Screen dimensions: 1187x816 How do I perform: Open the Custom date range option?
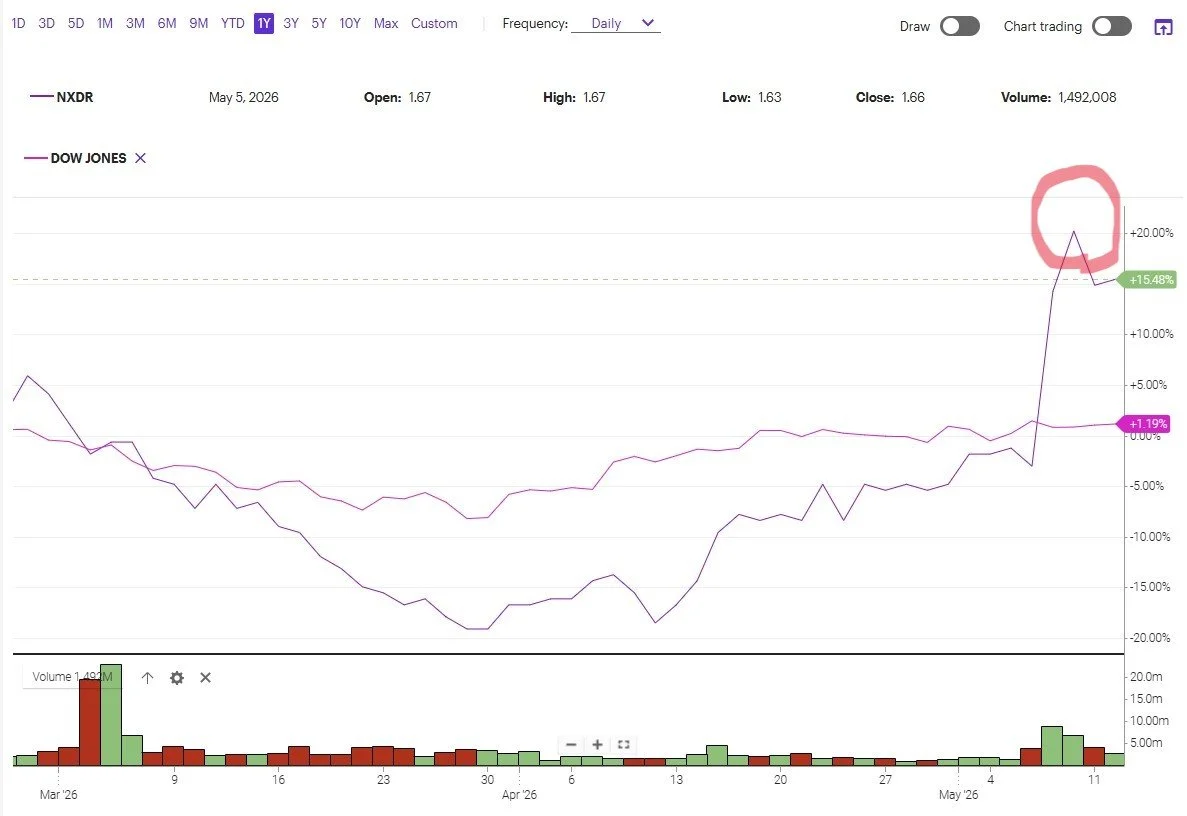[x=435, y=23]
